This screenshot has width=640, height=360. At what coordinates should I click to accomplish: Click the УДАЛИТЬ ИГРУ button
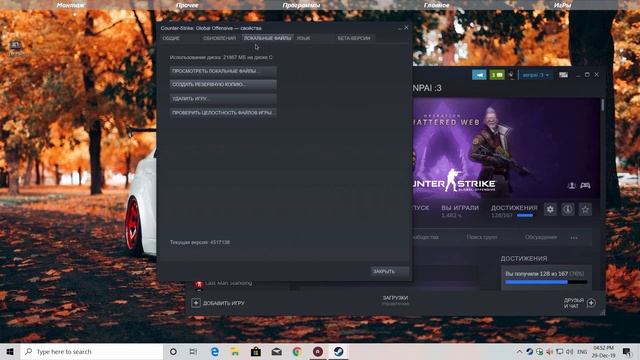pyautogui.click(x=223, y=99)
